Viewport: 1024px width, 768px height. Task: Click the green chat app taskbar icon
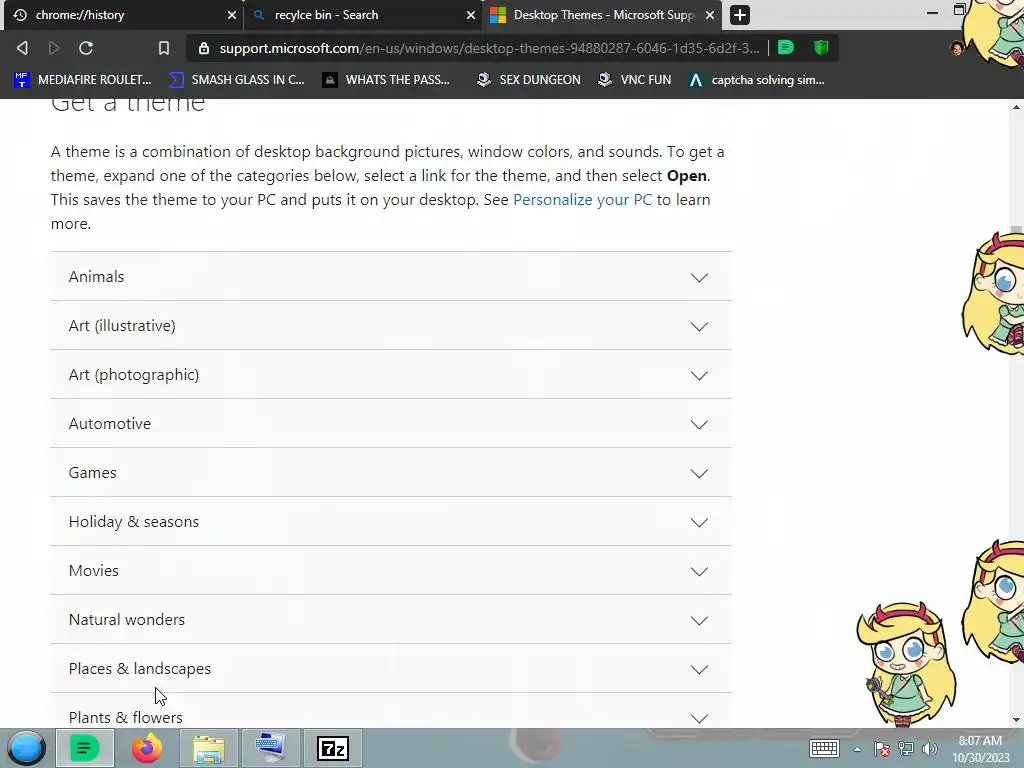(x=84, y=748)
